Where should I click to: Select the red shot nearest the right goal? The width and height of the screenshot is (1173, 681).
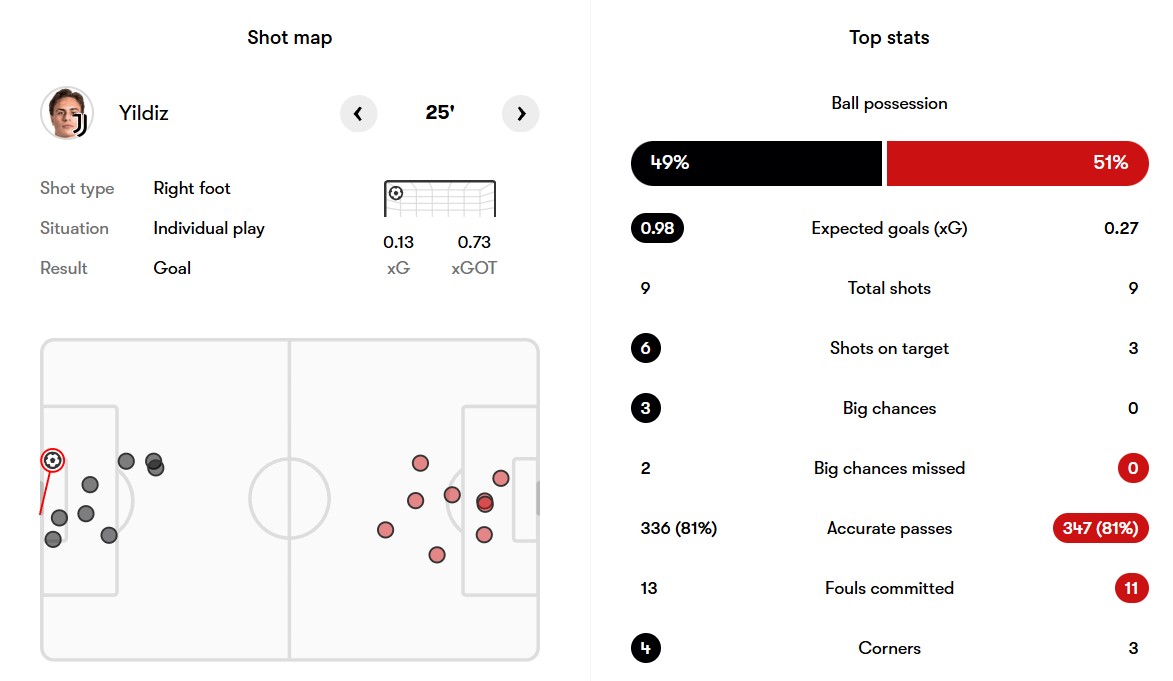(501, 478)
